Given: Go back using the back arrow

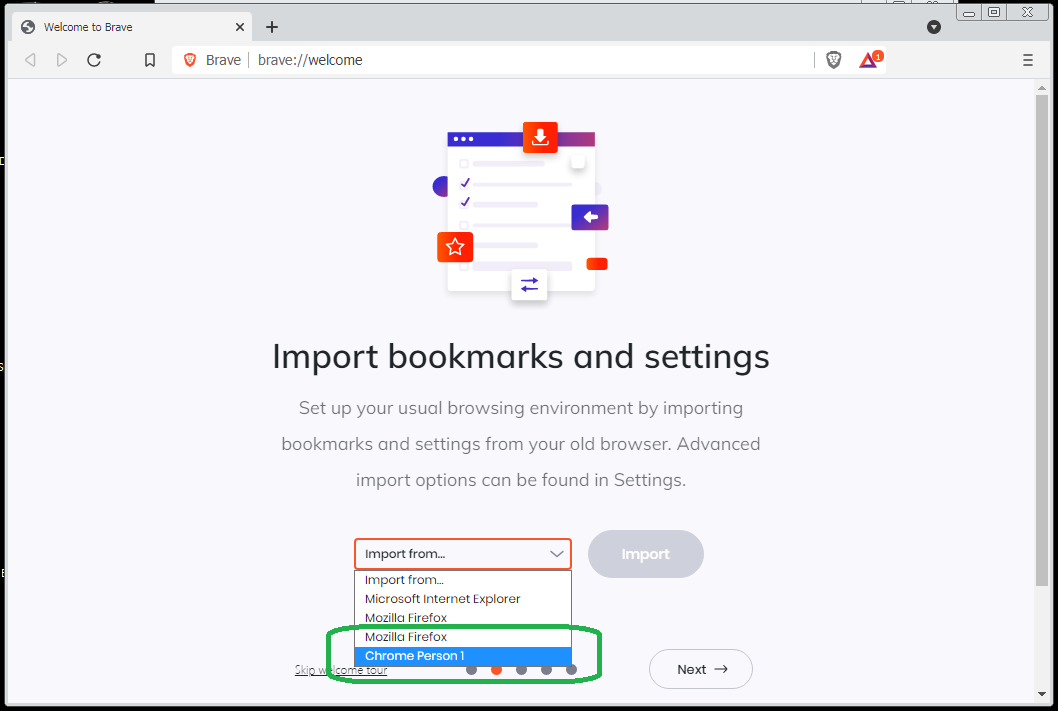Looking at the screenshot, I should 30,60.
